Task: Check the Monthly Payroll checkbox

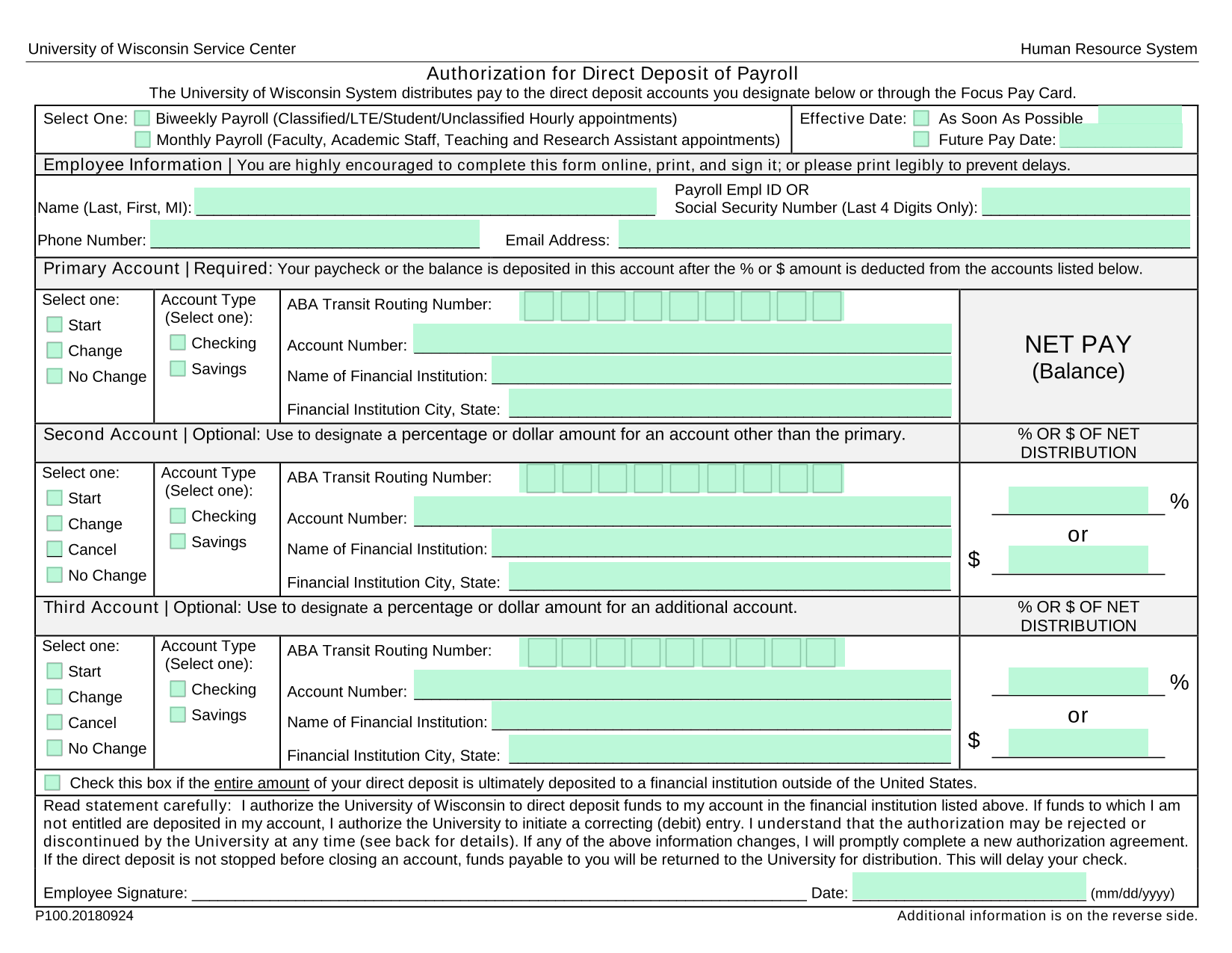Action: pos(142,140)
